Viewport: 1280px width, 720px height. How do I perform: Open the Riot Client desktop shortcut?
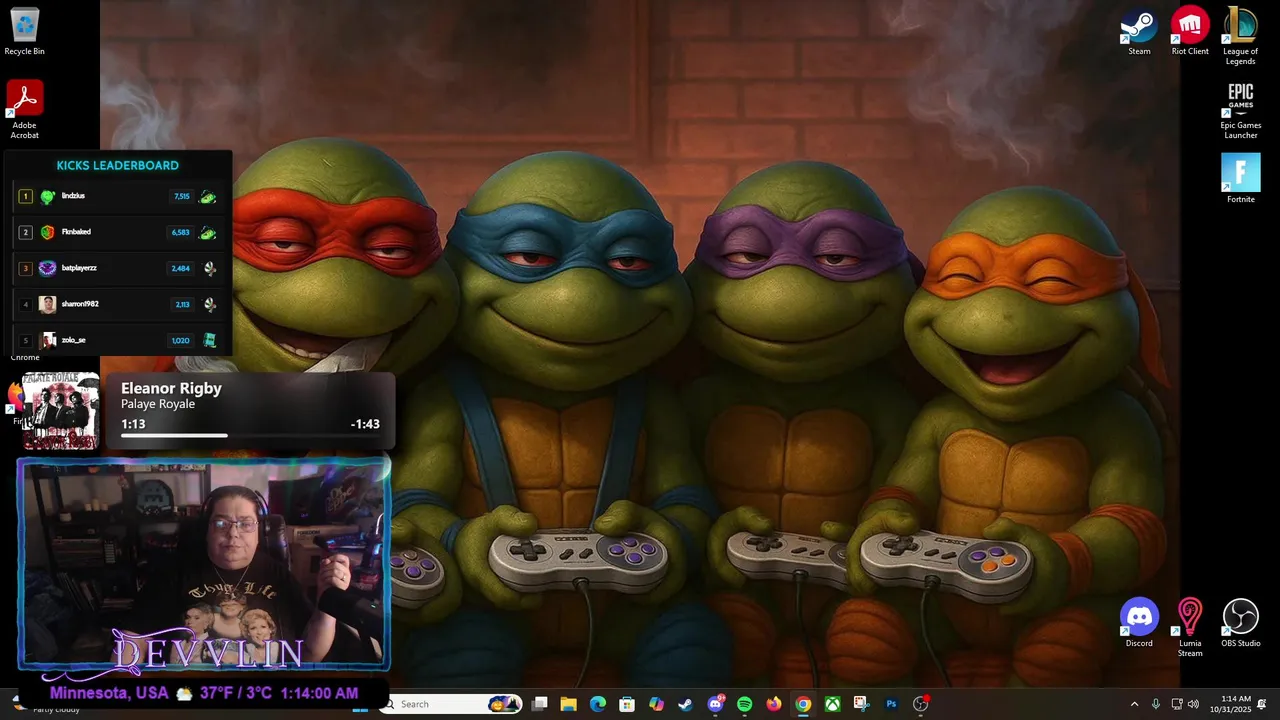point(1190,31)
